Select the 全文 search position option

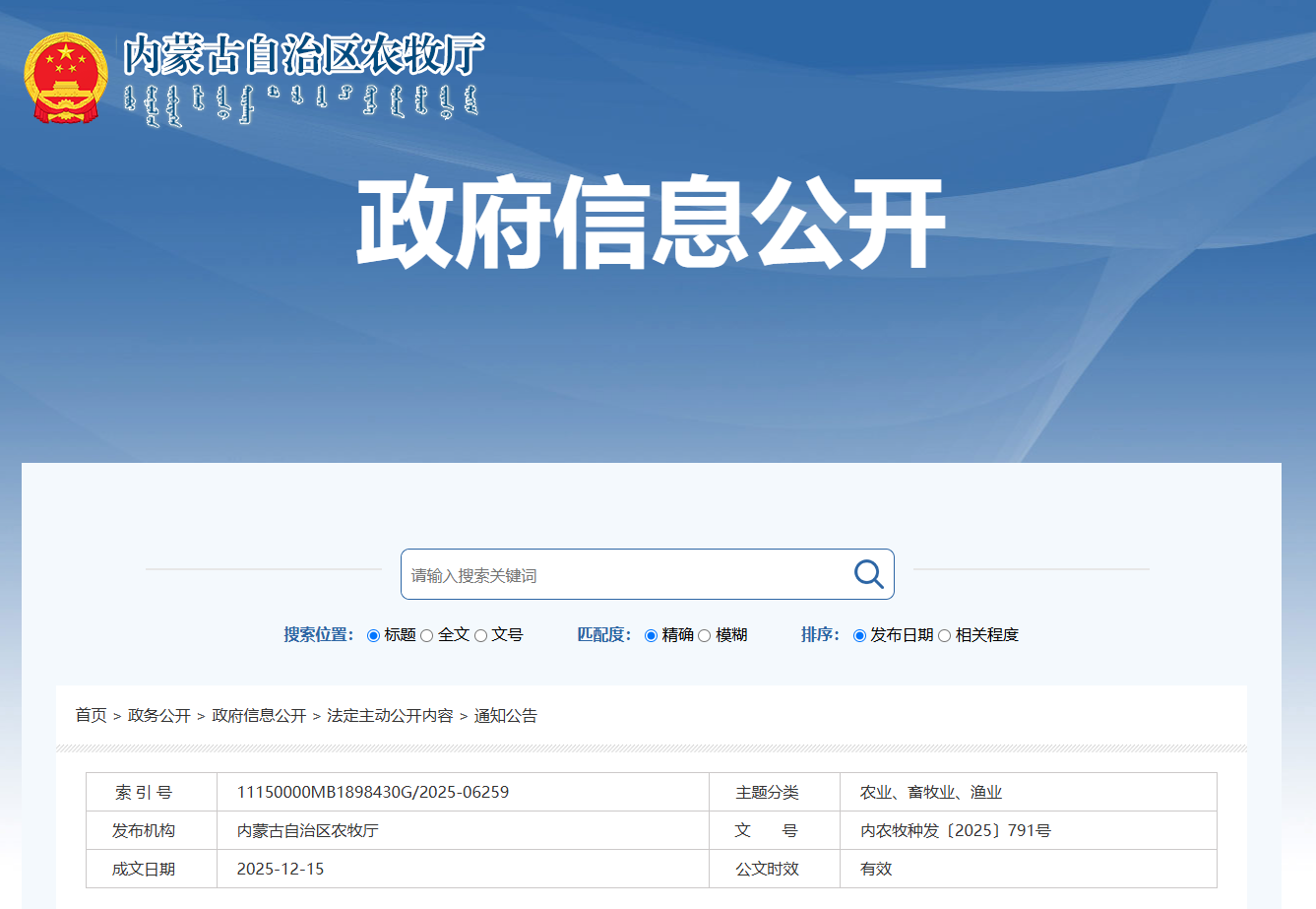coord(427,635)
